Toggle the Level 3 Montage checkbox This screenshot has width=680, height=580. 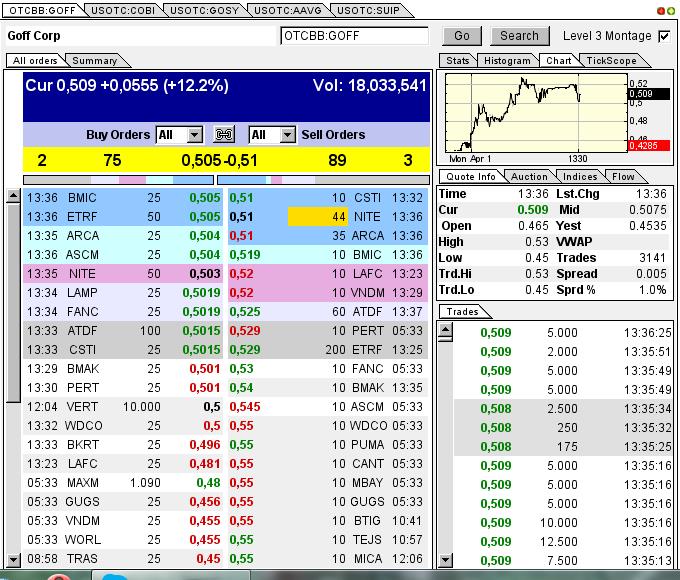[664, 36]
